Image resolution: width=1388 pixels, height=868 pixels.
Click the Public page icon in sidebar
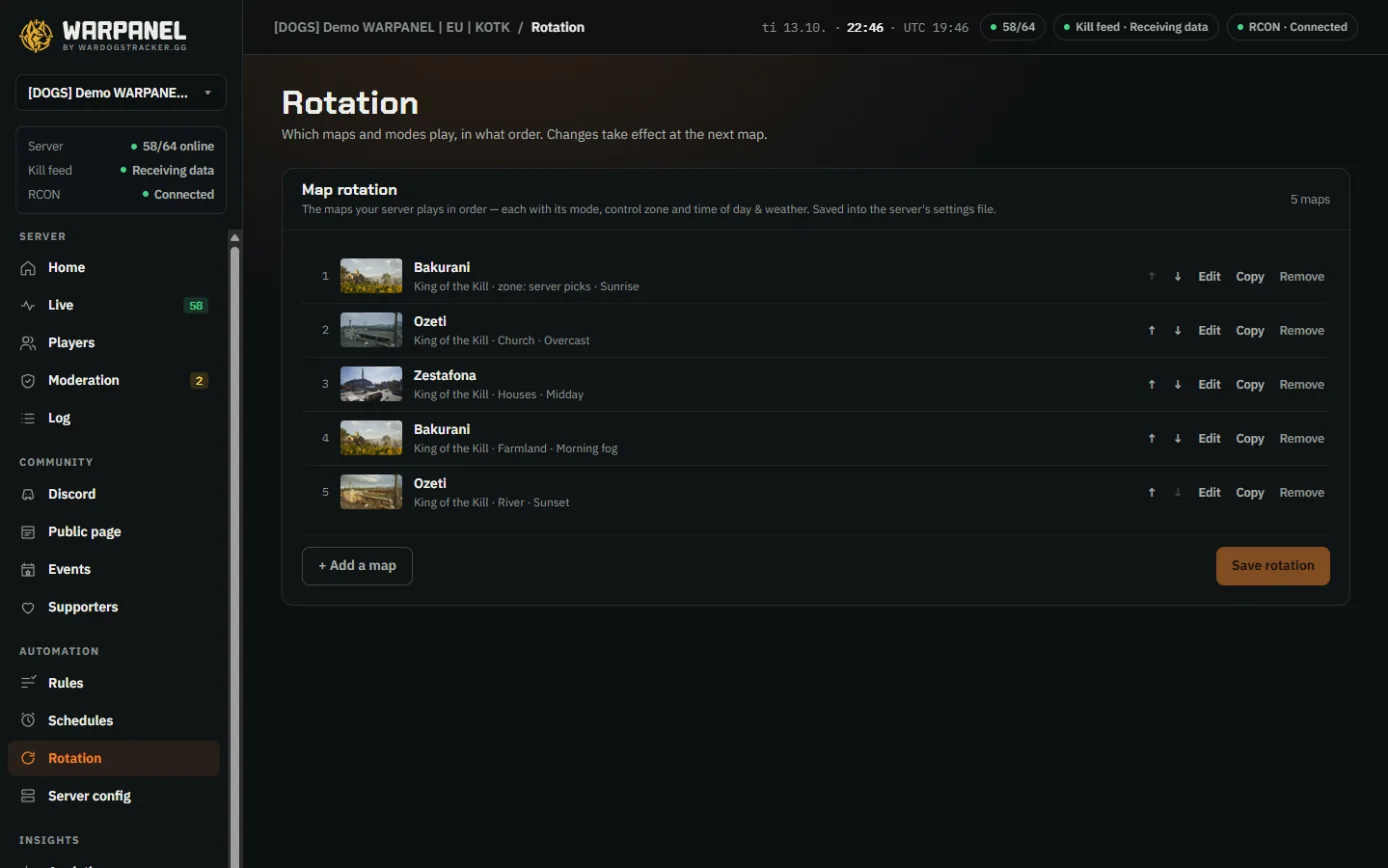coord(28,532)
